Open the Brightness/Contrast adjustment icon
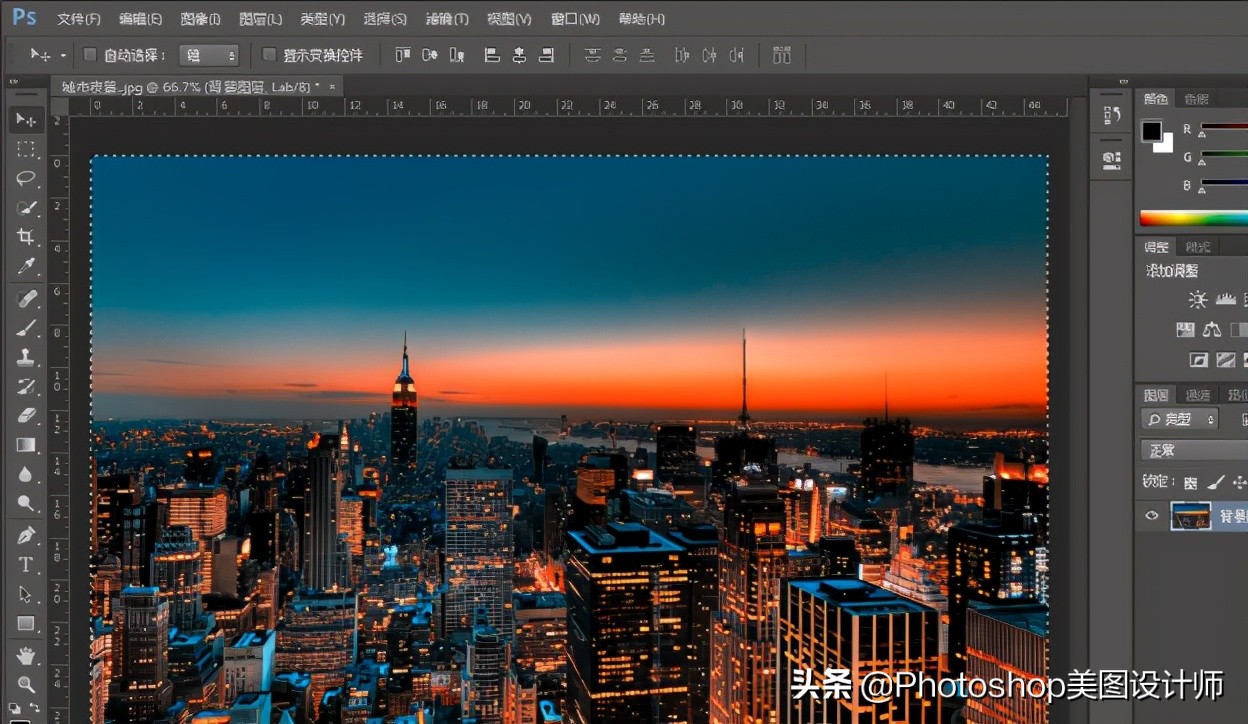The height and width of the screenshot is (724, 1248). [x=1196, y=299]
